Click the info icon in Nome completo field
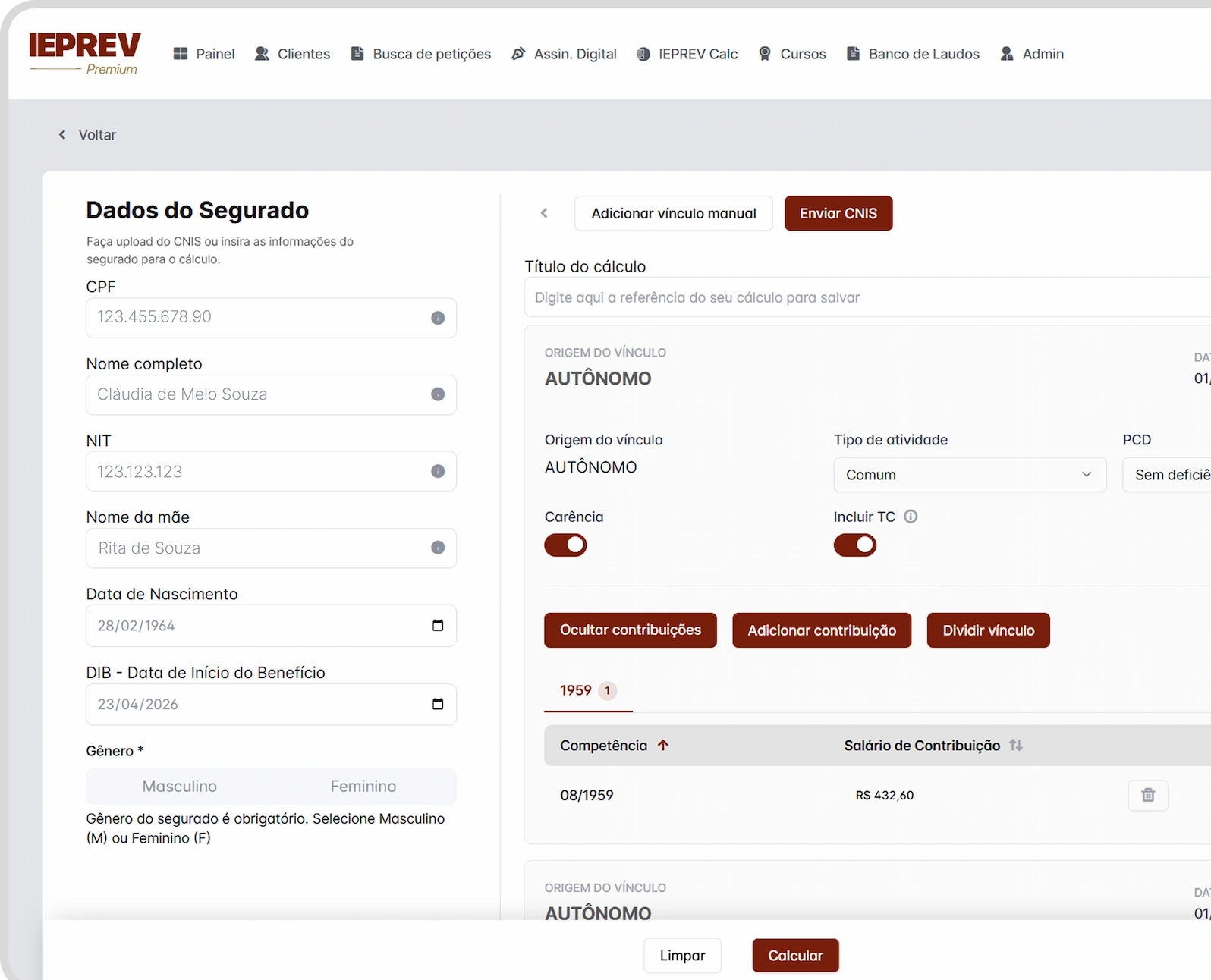 pos(438,394)
